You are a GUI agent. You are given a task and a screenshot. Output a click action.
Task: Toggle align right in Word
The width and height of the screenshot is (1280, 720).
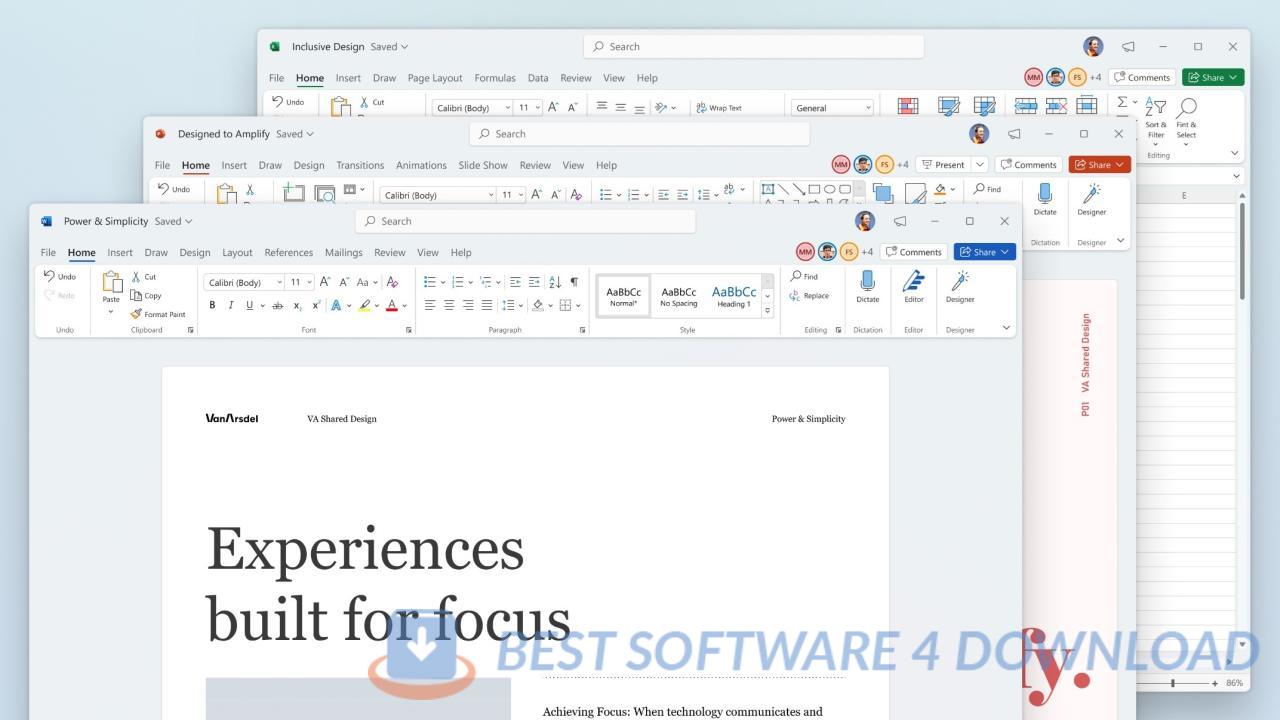[468, 305]
